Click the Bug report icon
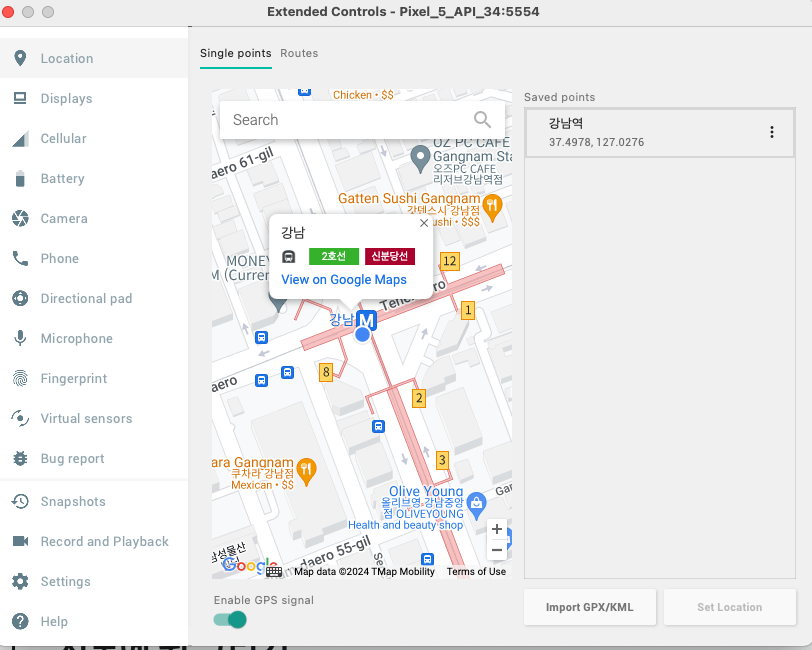812x650 pixels. point(20,458)
